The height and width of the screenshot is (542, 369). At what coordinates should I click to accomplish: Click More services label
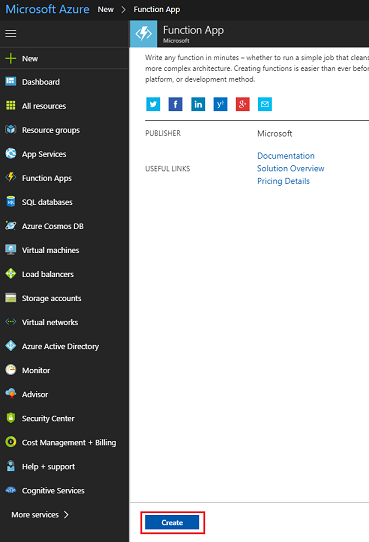[35, 515]
